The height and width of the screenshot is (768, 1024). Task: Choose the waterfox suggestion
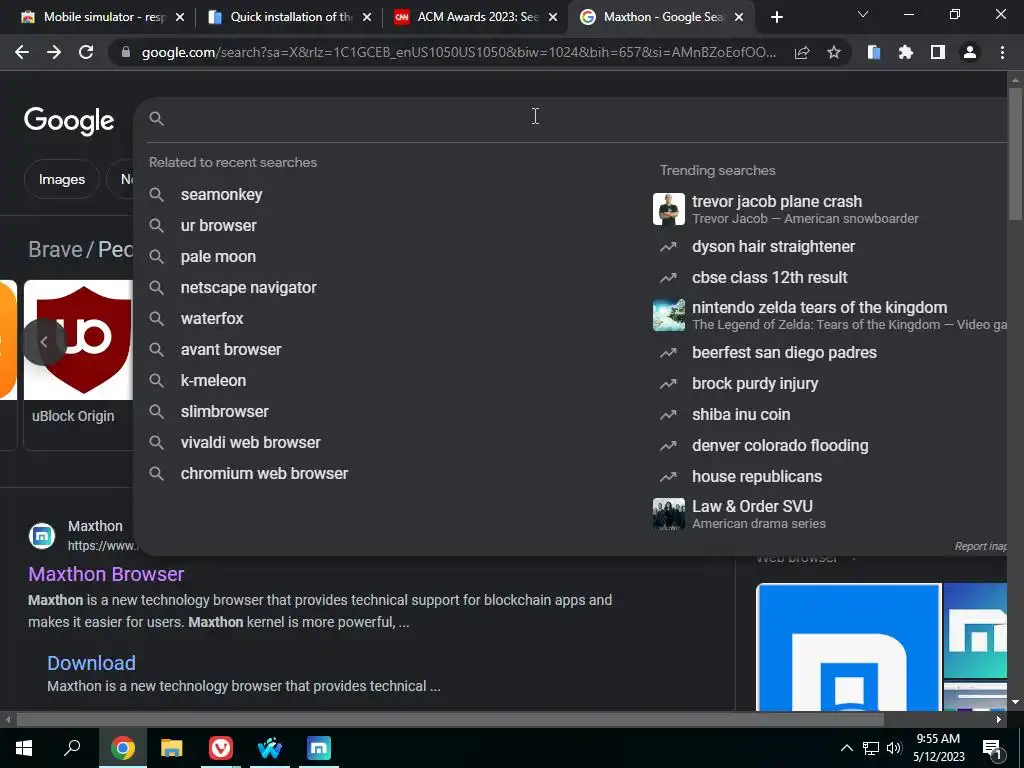212,318
